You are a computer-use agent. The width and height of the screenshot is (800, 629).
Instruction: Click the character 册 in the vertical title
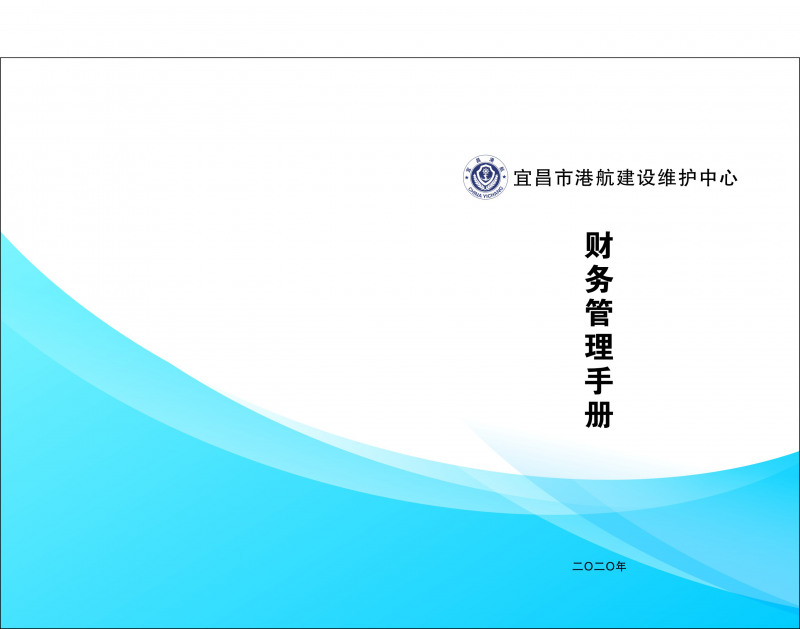[x=598, y=414]
